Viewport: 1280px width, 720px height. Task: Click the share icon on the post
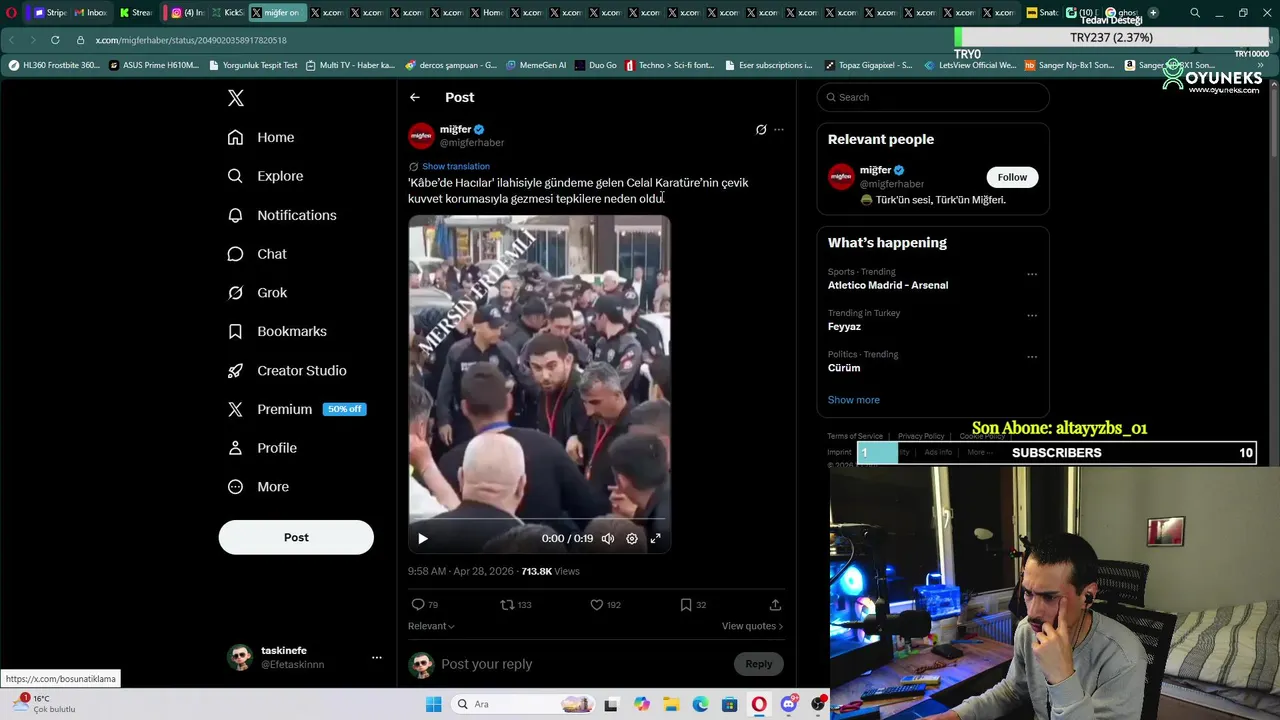pyautogui.click(x=775, y=605)
